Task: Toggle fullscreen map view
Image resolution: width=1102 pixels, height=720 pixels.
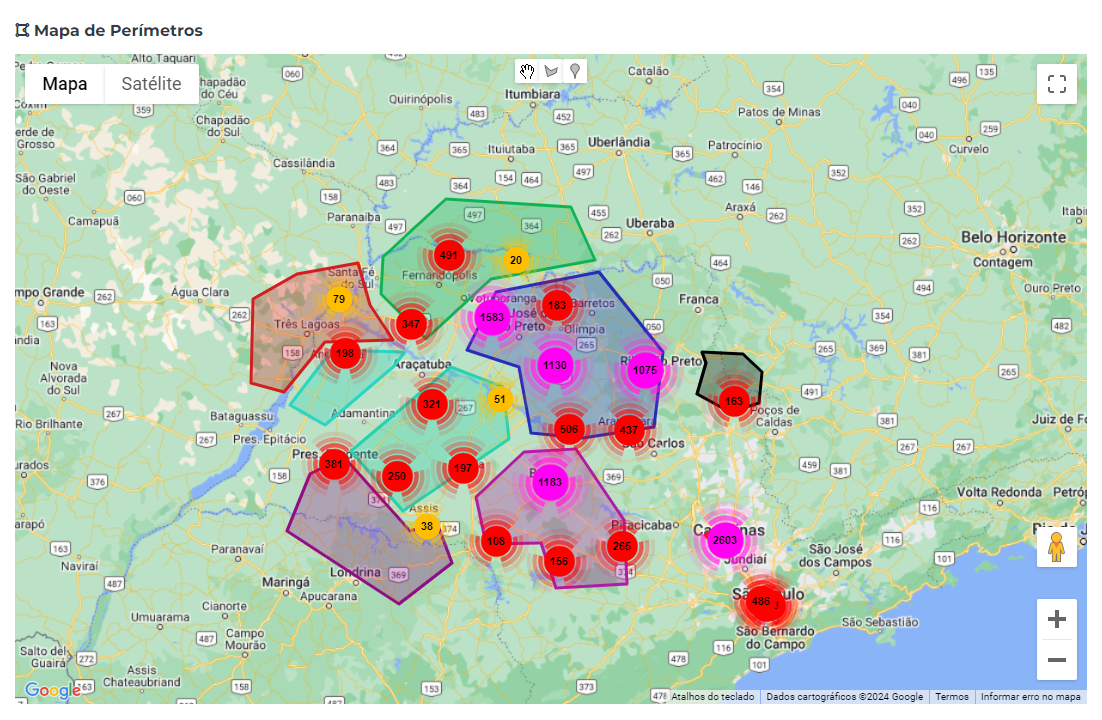Action: pyautogui.click(x=1057, y=84)
